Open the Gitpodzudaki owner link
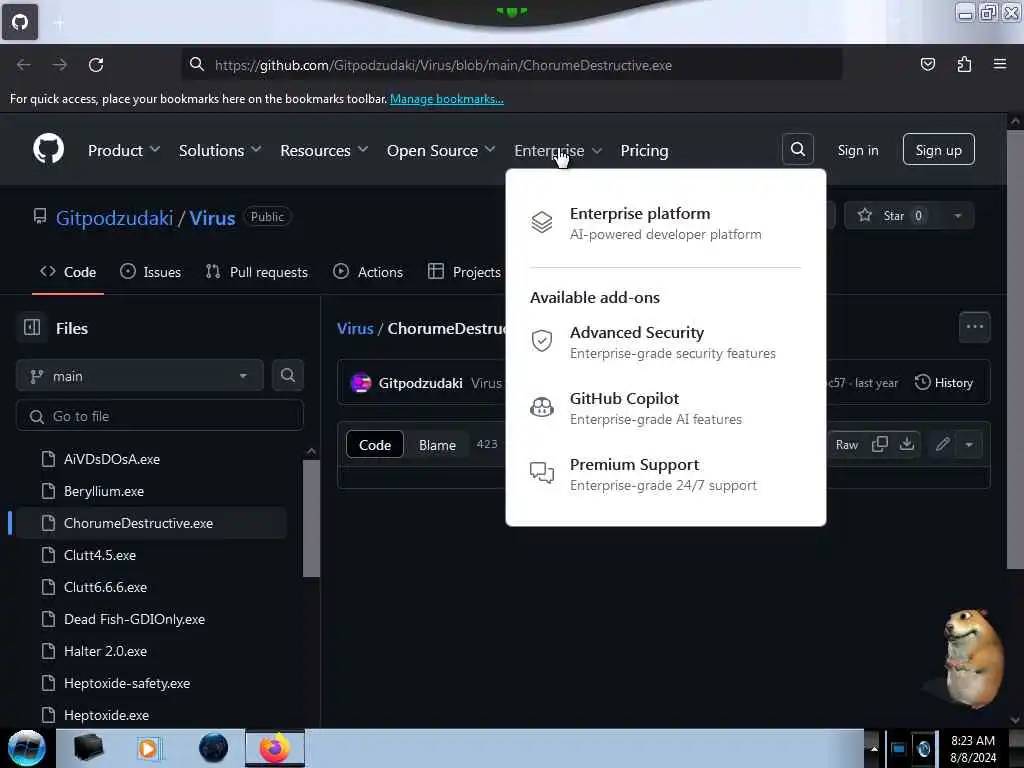The width and height of the screenshot is (1024, 768). click(114, 217)
